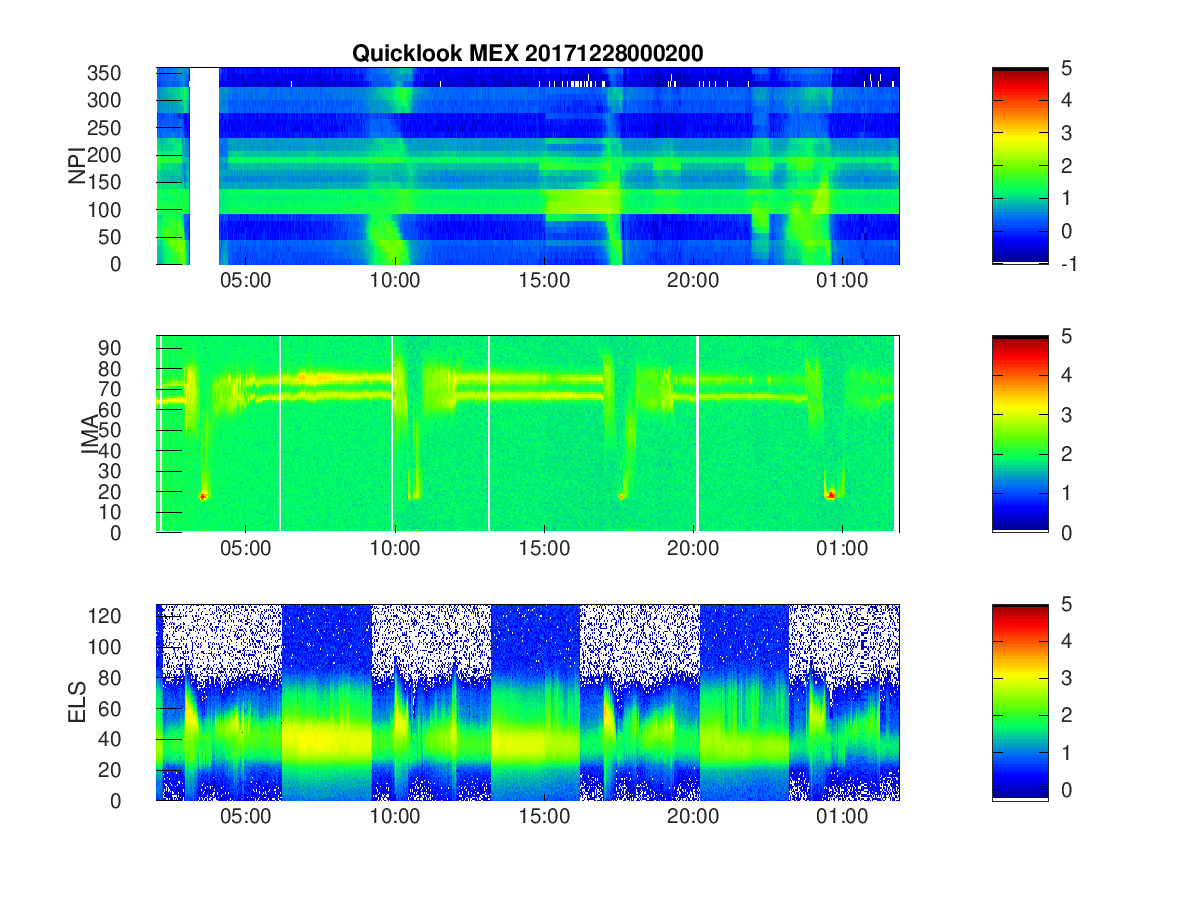The image size is (1200, 900).
Task: Click the white data gap in the NPI panel
Action: pyautogui.click(x=204, y=166)
